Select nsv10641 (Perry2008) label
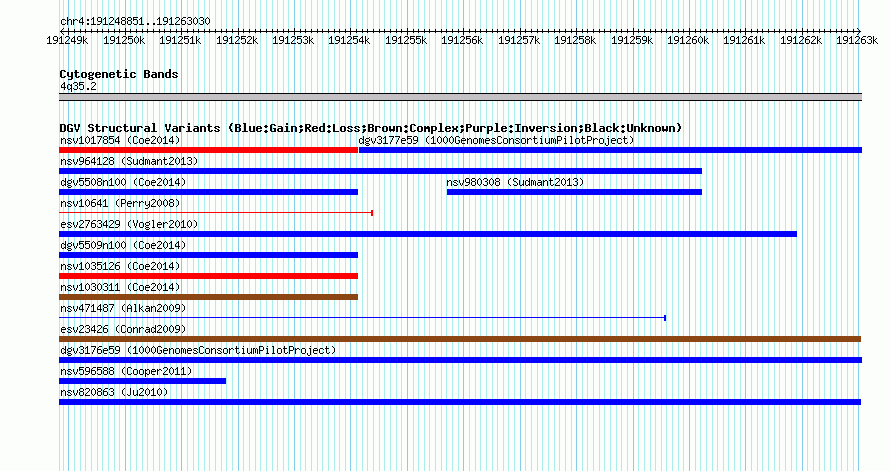Viewport: 890px width, 471px height. pyautogui.click(x=120, y=203)
